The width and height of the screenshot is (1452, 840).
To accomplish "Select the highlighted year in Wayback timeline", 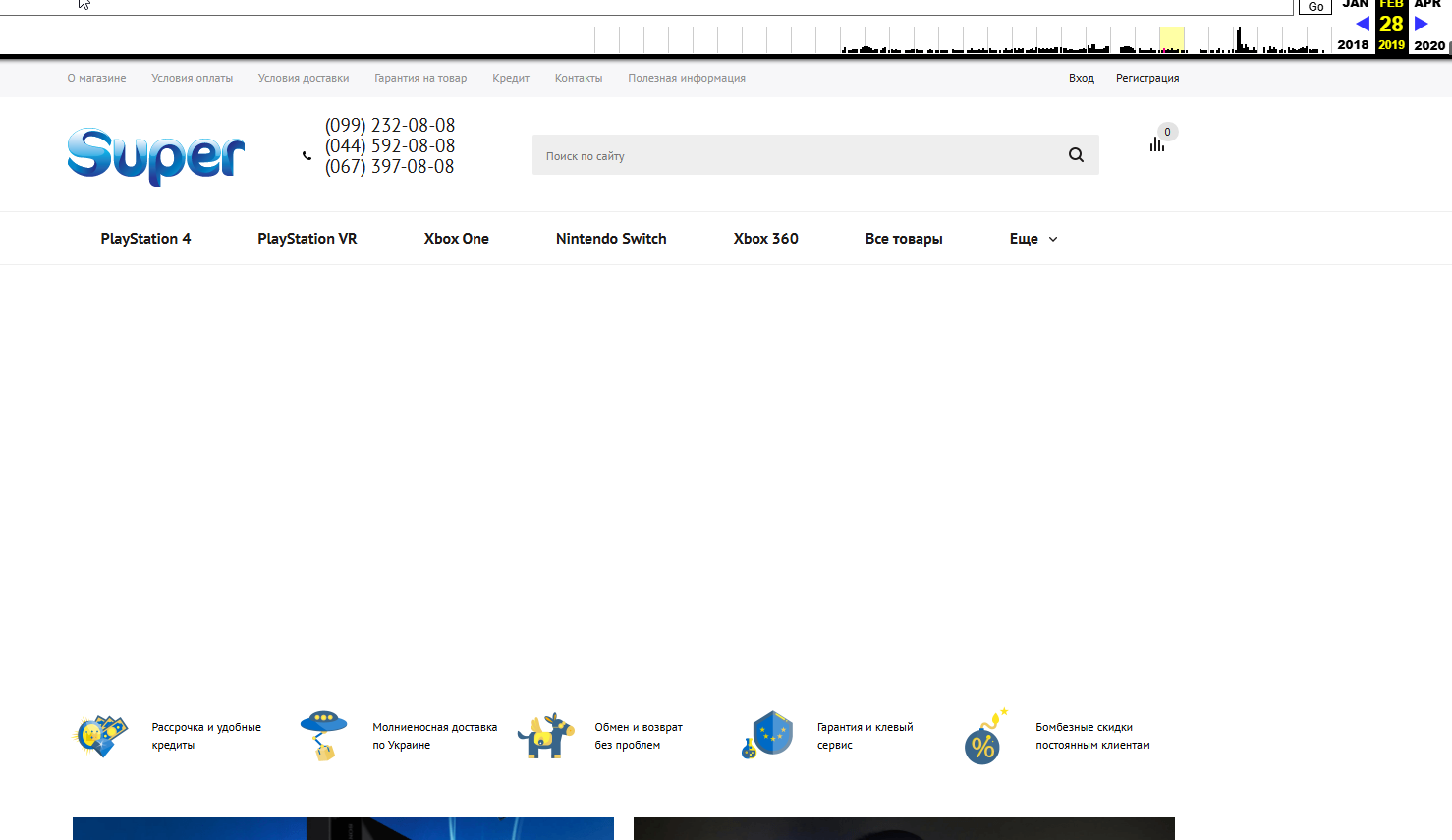I will click(x=1172, y=39).
